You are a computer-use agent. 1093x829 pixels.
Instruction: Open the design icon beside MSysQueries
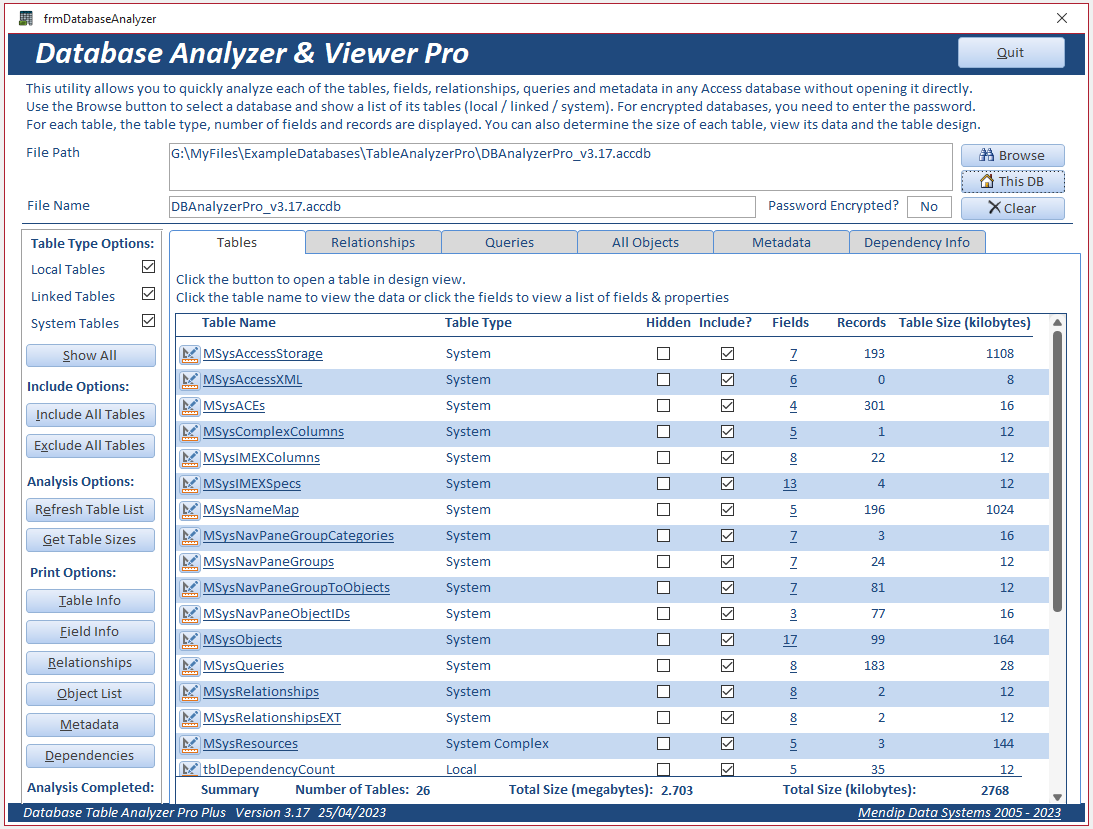tap(190, 666)
